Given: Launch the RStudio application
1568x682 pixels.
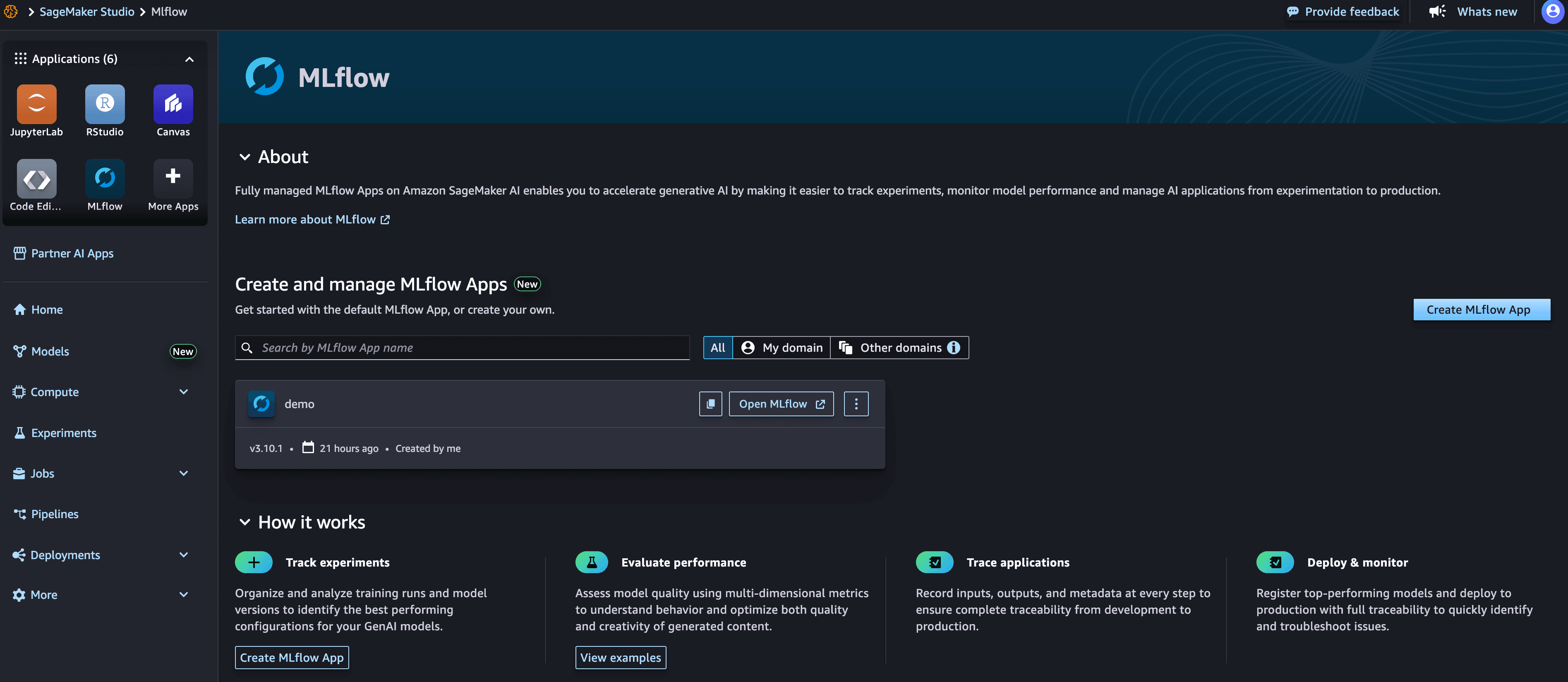Looking at the screenshot, I should tap(105, 104).
